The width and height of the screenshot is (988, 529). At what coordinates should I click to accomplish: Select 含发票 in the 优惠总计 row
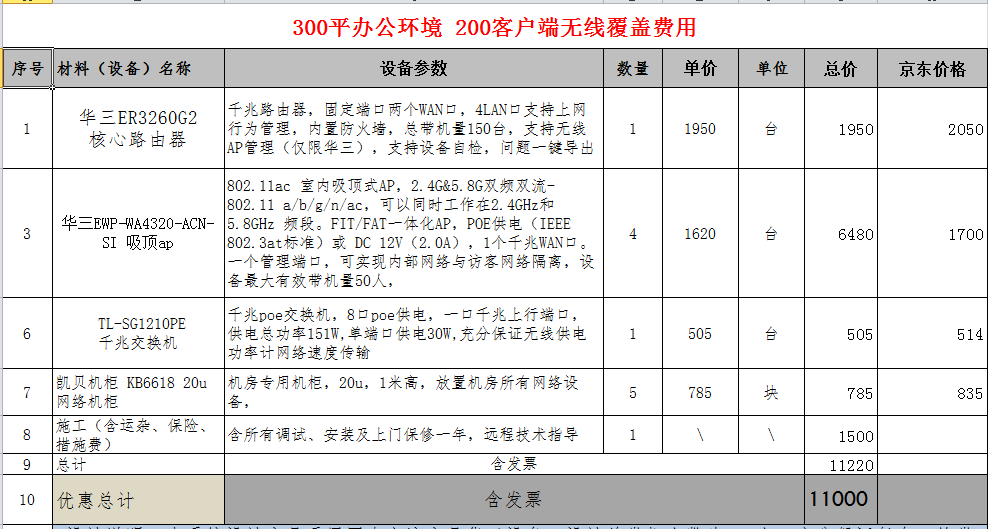(514, 500)
